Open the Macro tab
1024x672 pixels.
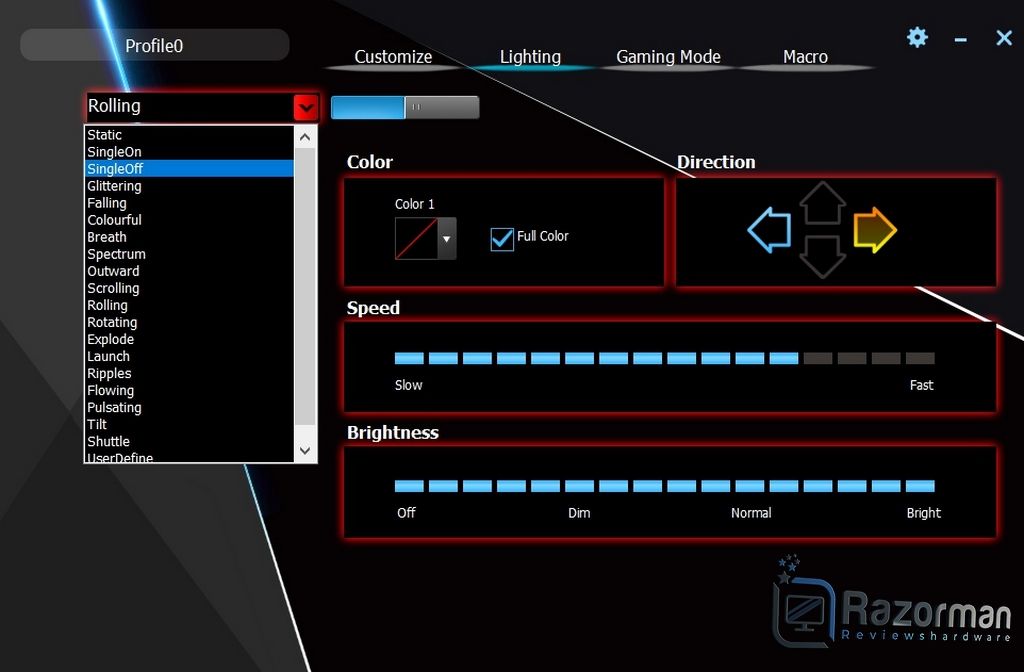805,57
